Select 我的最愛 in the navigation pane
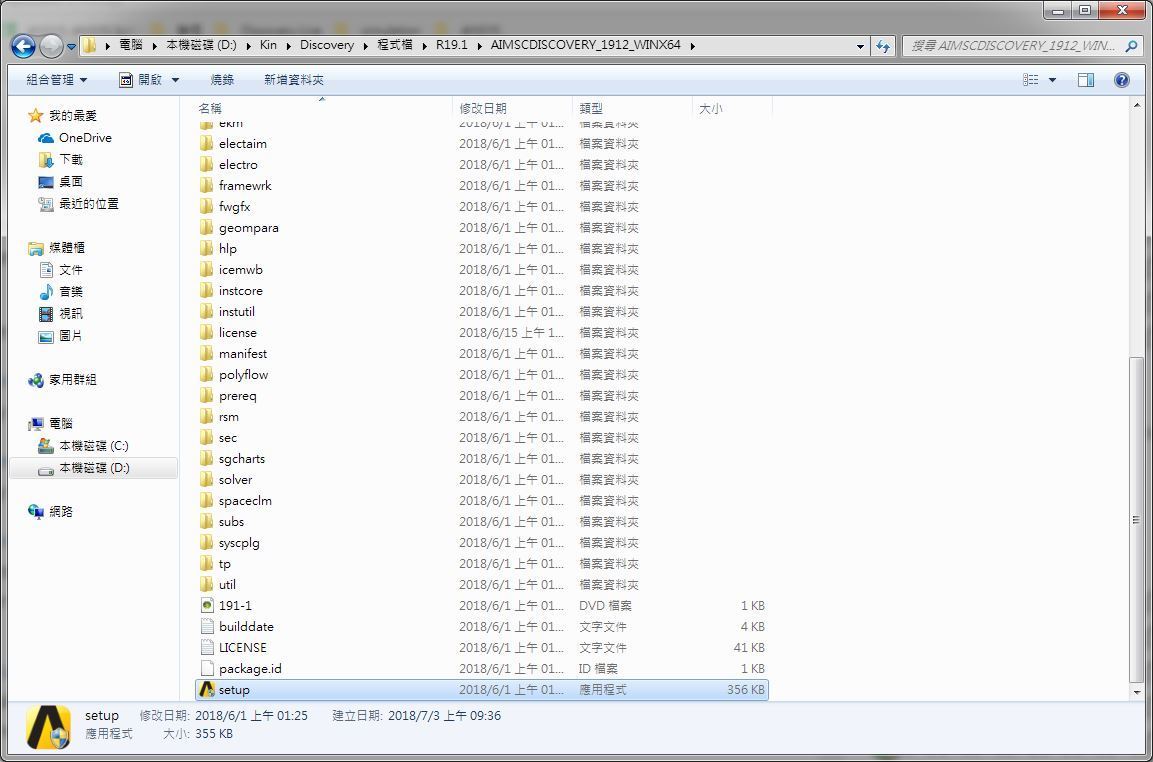Image resolution: width=1153 pixels, height=762 pixels. click(x=73, y=115)
